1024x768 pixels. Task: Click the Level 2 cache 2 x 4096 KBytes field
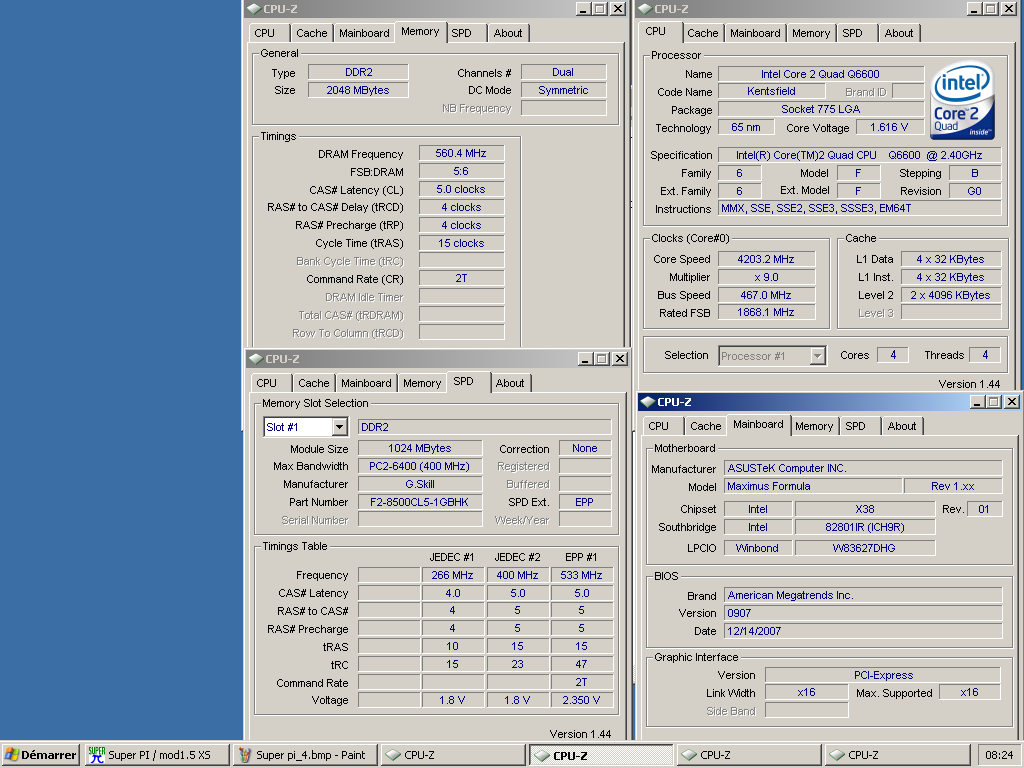pos(951,295)
